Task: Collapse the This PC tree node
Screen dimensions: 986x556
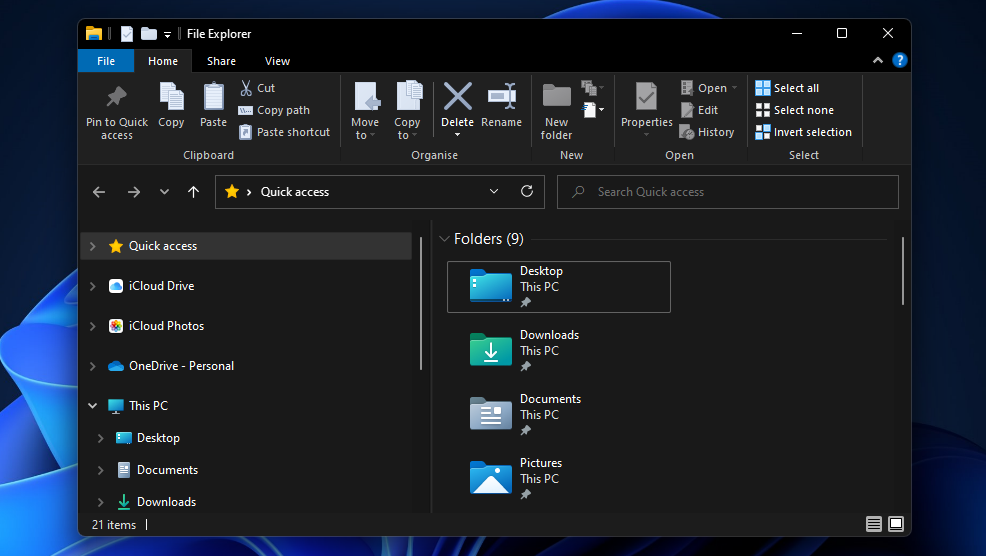Action: click(x=93, y=406)
